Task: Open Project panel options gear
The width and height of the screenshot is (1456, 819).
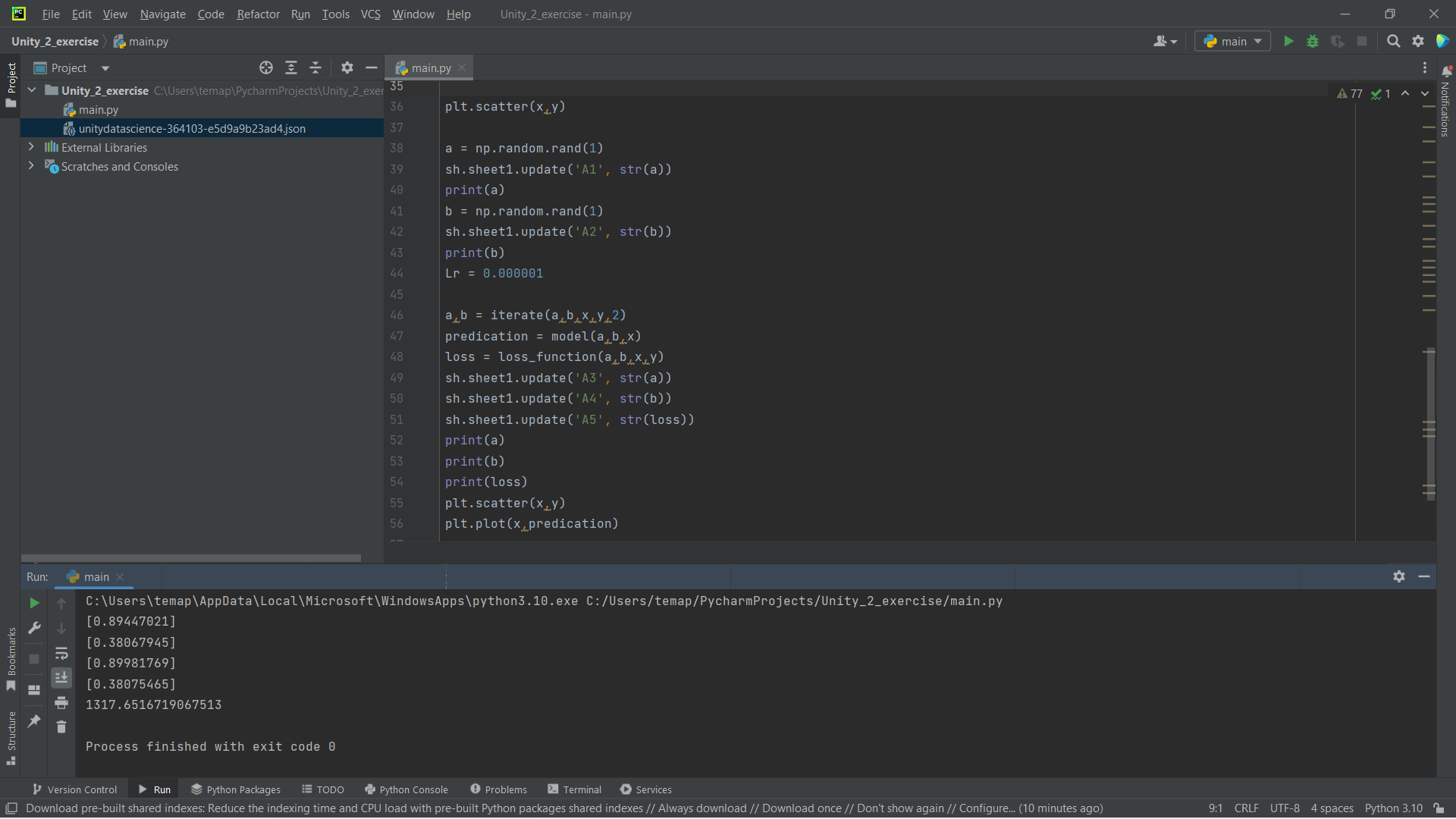Action: [347, 68]
